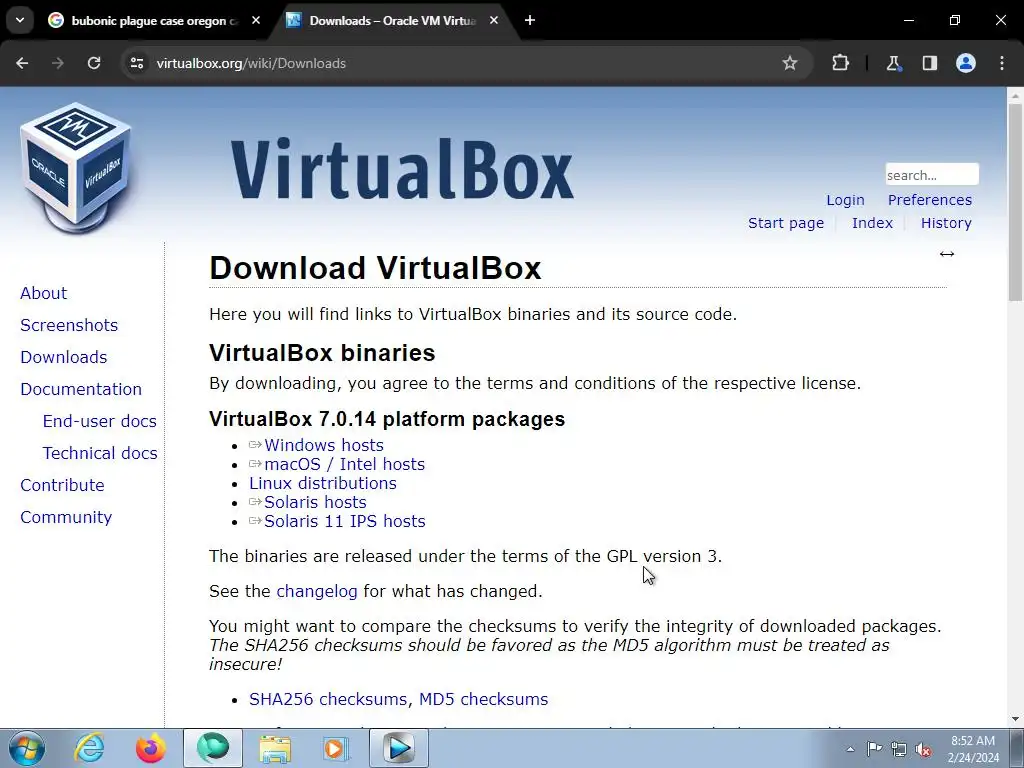This screenshot has height=768, width=1024.
Task: Show hidden system tray icons
Action: [x=850, y=749]
